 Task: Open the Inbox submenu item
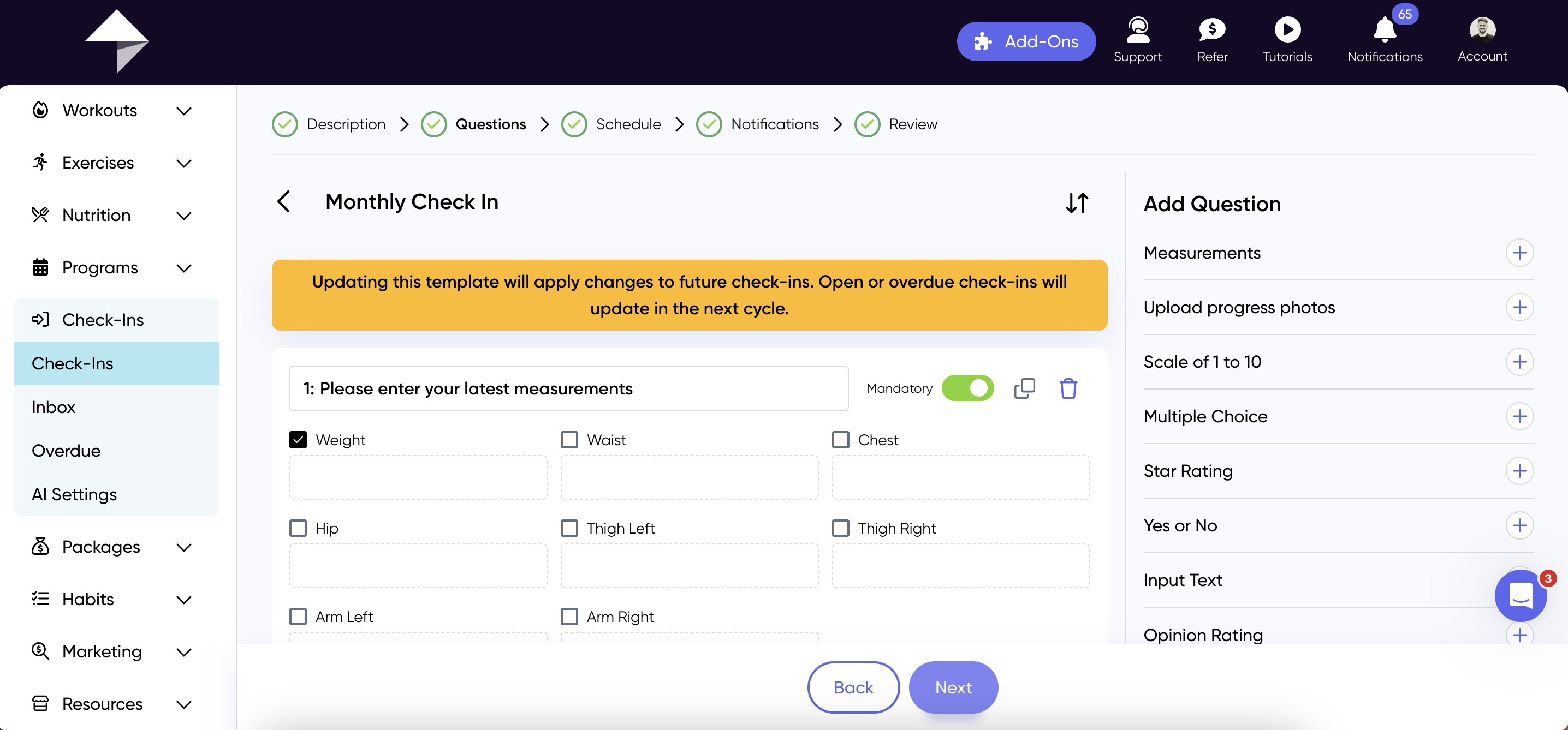116,407
